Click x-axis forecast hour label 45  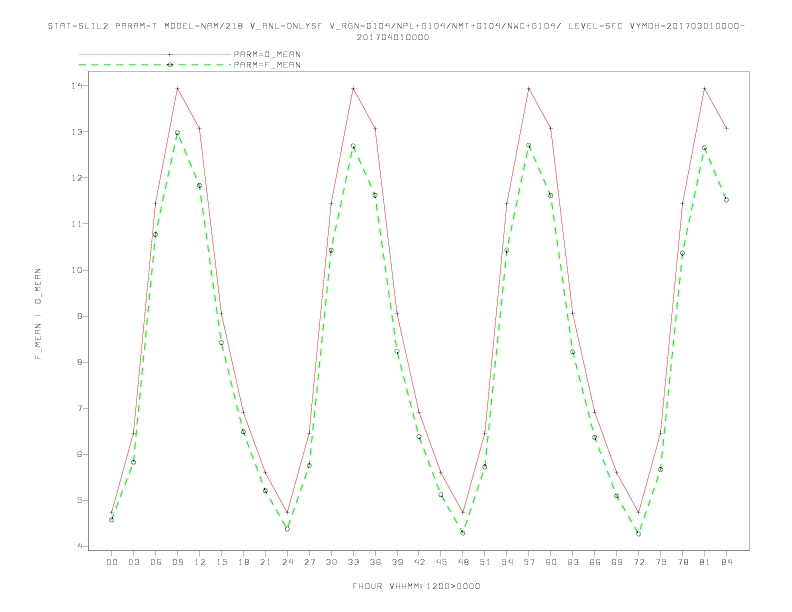(441, 562)
